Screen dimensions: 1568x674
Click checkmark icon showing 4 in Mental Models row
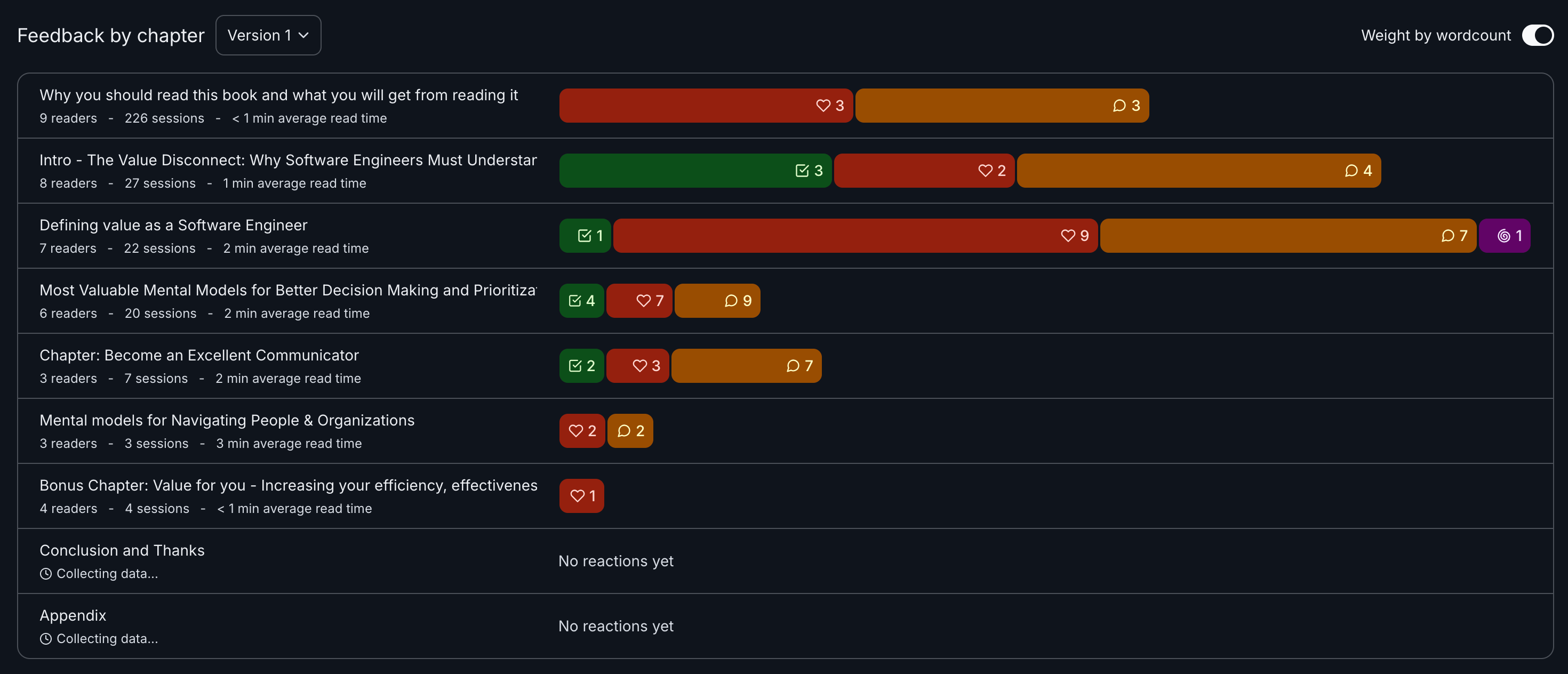[574, 301]
